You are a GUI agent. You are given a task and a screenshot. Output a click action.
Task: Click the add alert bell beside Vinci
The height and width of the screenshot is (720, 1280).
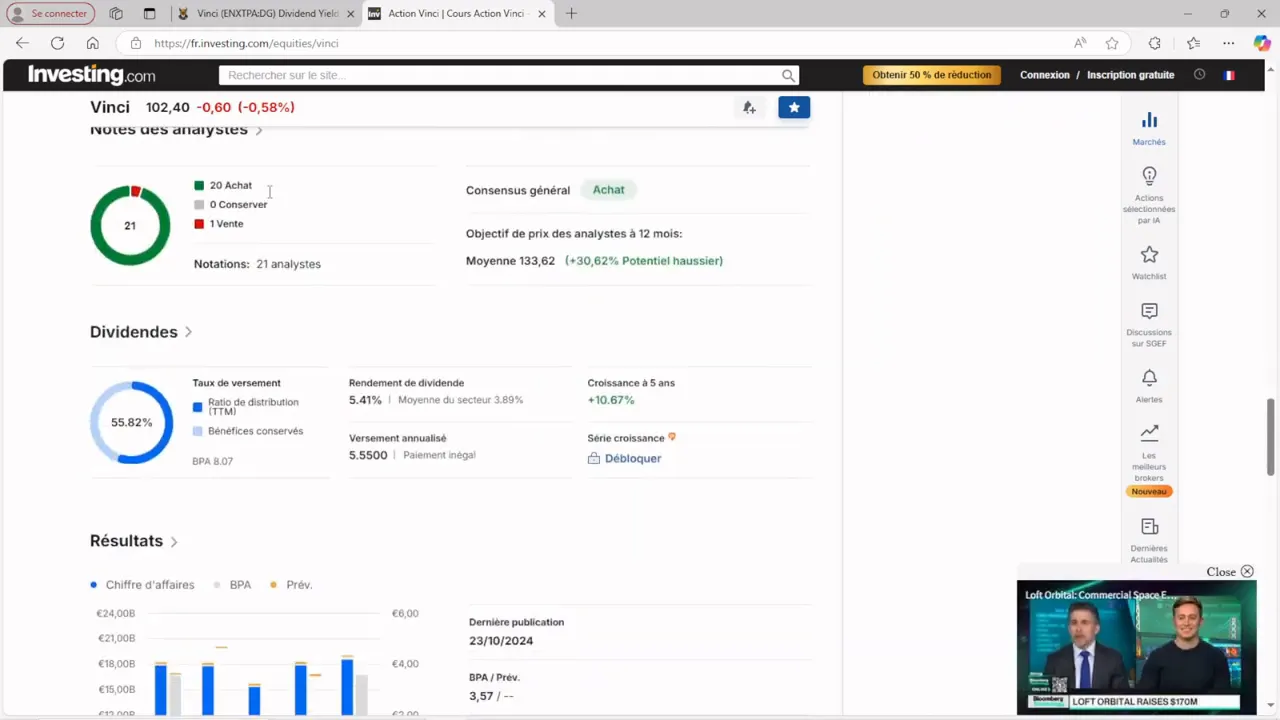[749, 107]
